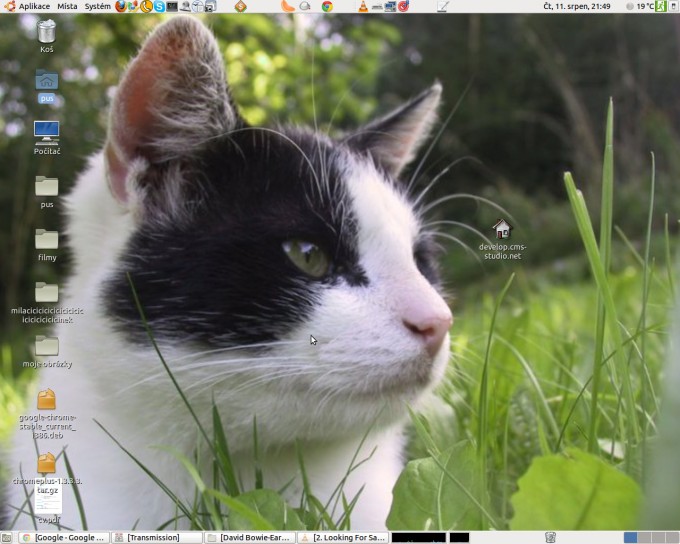Open the date and time calendar
Image resolution: width=680 pixels, height=544 pixels.
[577, 6]
